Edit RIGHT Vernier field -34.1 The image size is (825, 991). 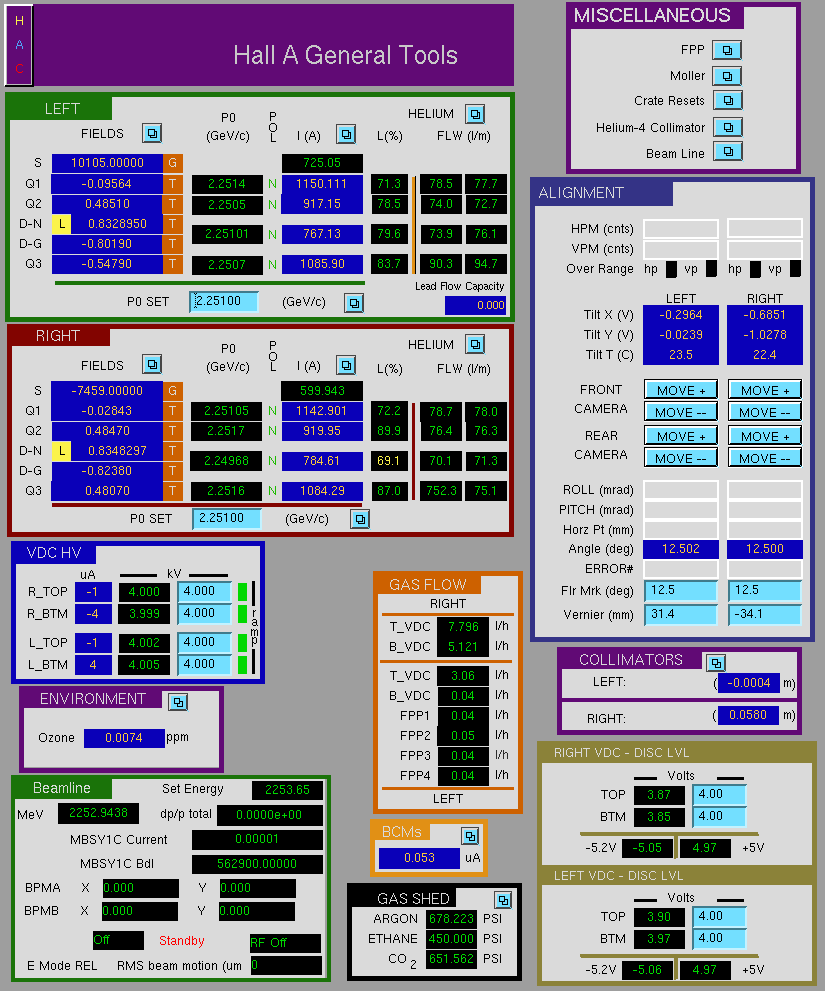coord(765,615)
